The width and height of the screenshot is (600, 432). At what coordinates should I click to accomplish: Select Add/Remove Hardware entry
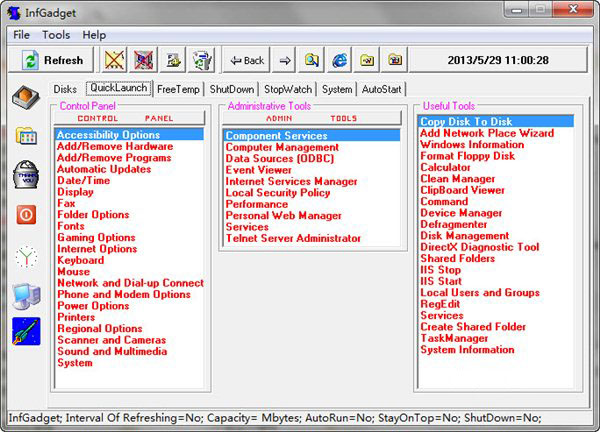(x=115, y=146)
